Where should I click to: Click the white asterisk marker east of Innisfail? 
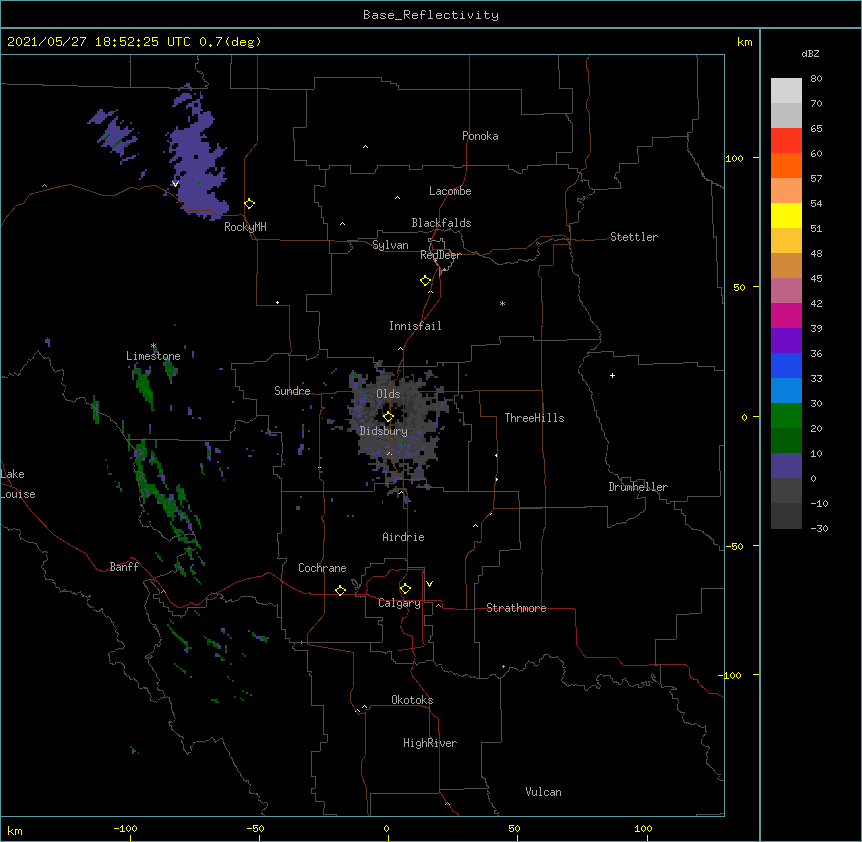coord(502,303)
